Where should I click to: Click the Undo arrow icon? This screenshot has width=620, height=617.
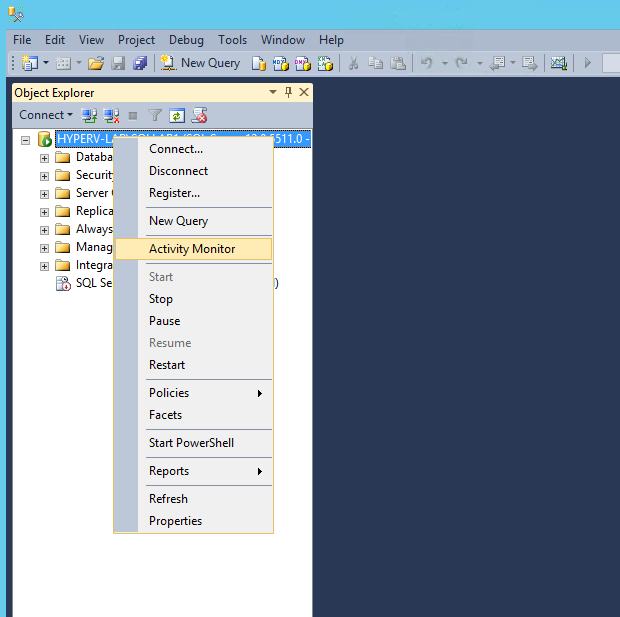tap(426, 62)
